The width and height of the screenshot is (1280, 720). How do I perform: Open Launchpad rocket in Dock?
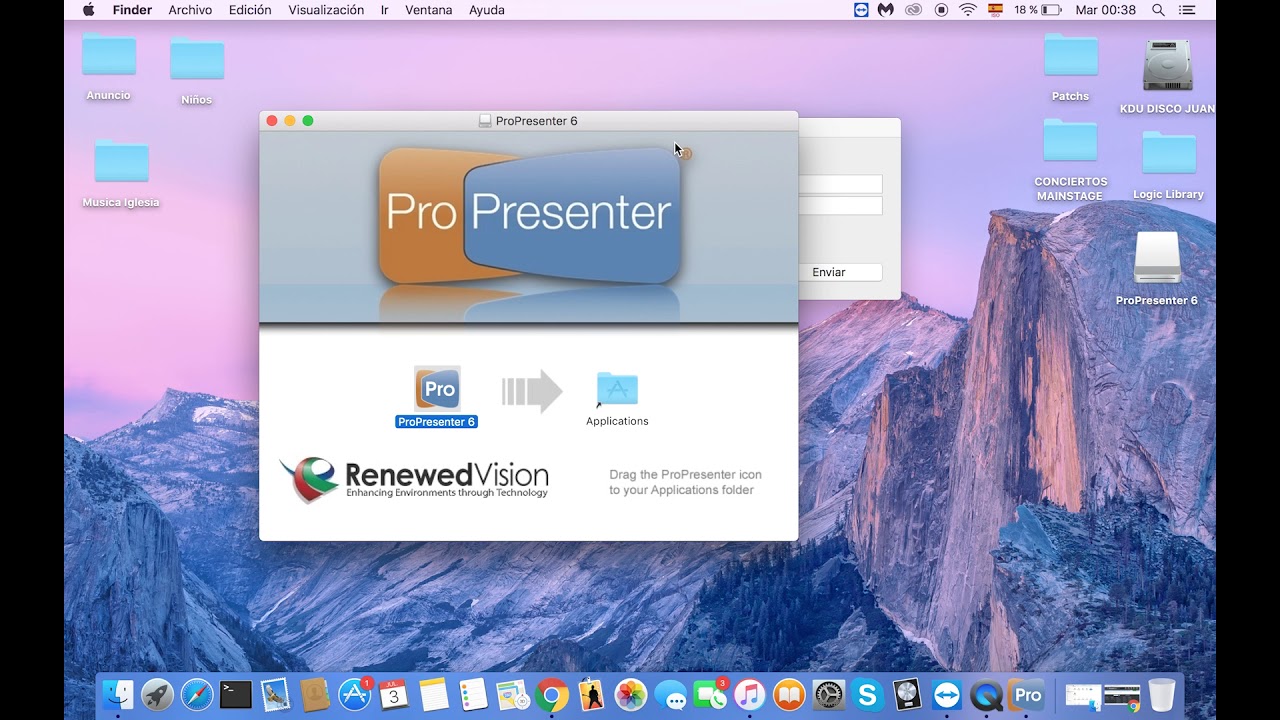click(x=157, y=694)
